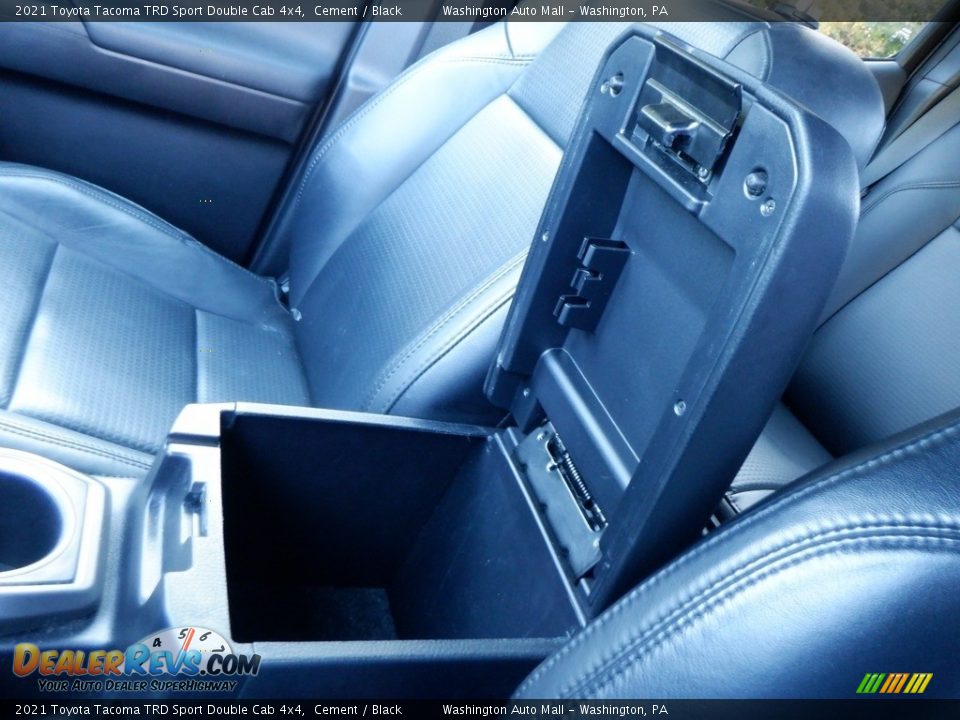Open the top Washington Auto Mall dealer text
960x720 pixels.
[x=554, y=11]
